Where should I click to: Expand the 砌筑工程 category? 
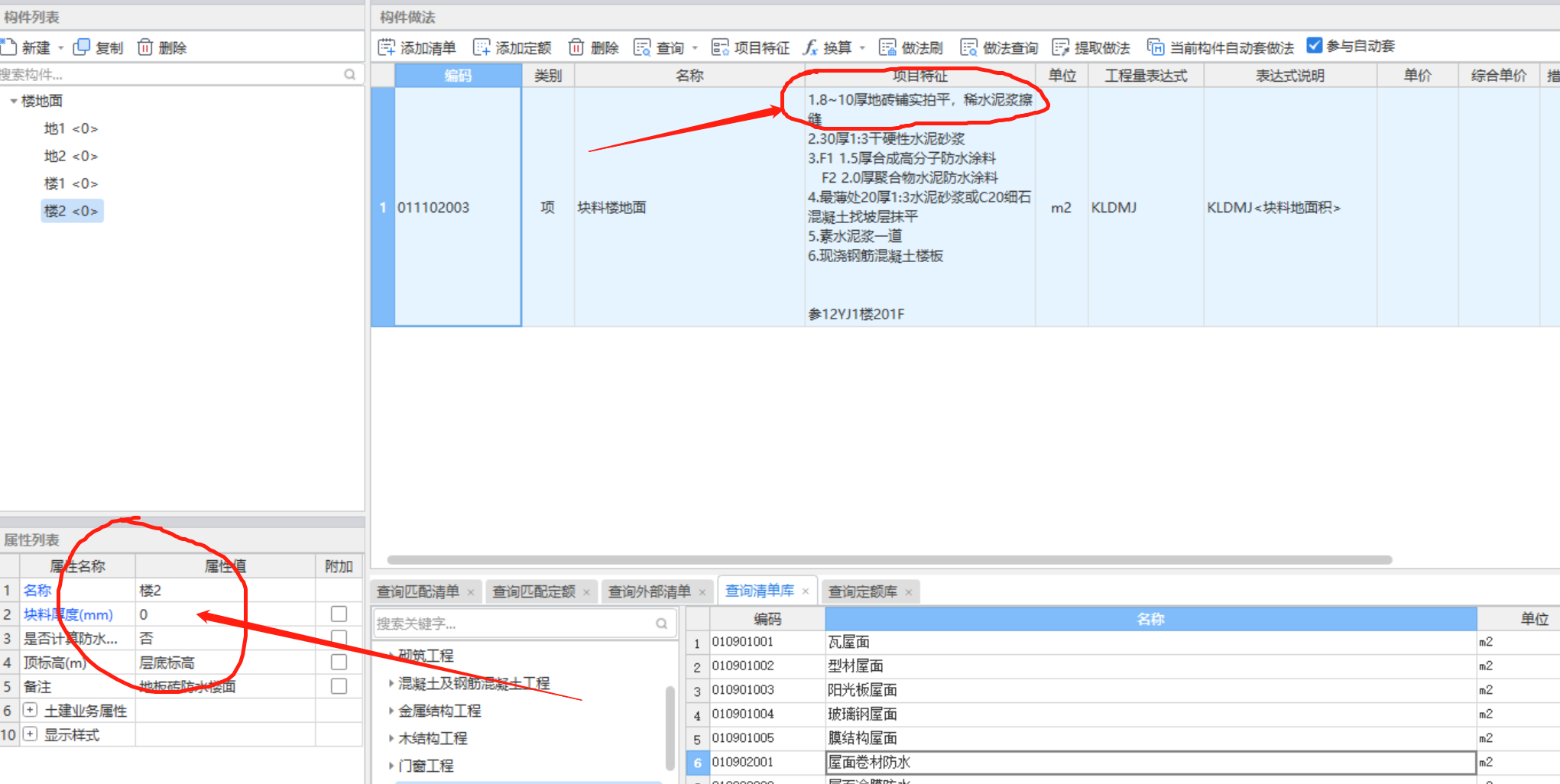[391, 656]
